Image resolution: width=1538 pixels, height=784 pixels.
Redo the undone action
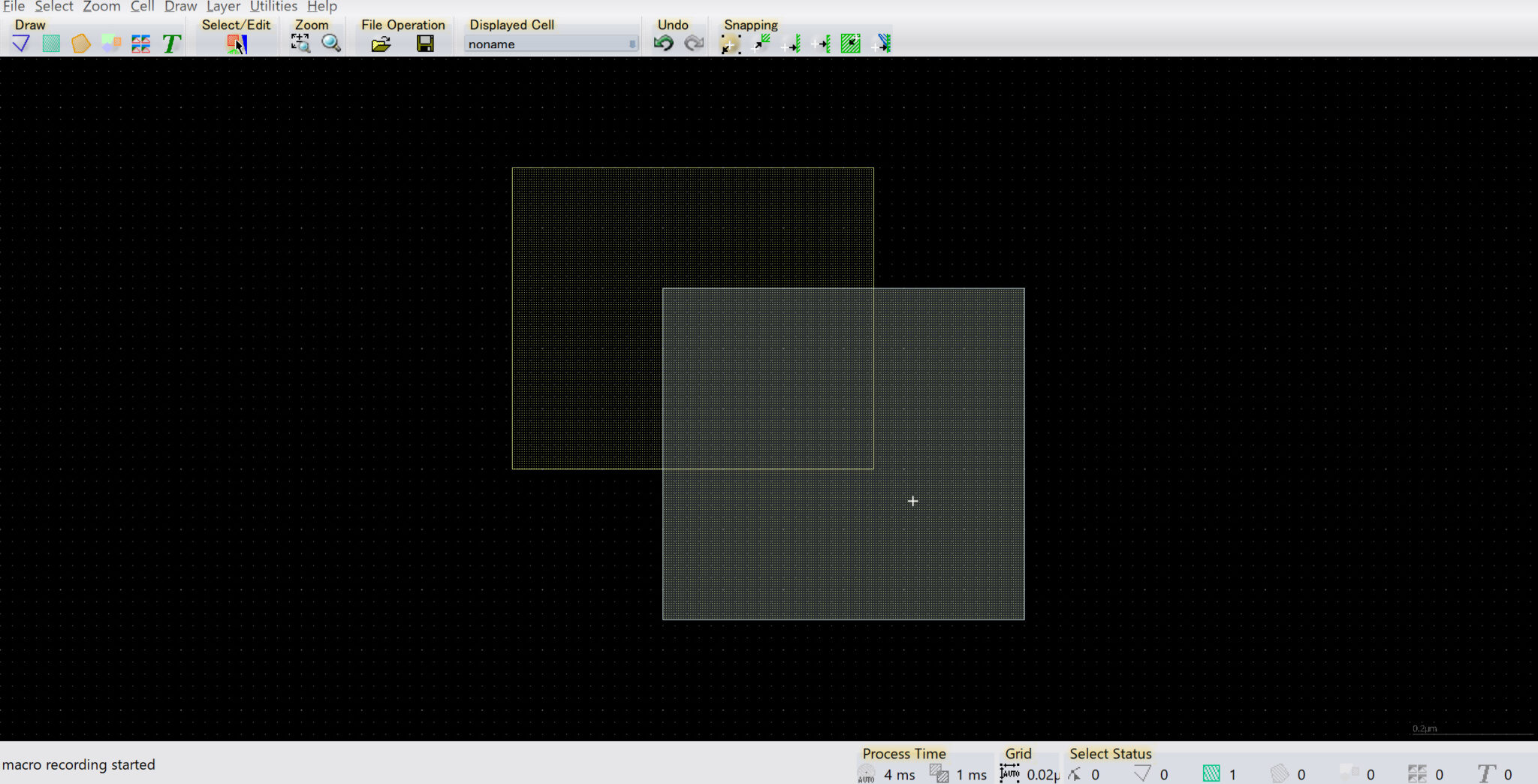694,44
